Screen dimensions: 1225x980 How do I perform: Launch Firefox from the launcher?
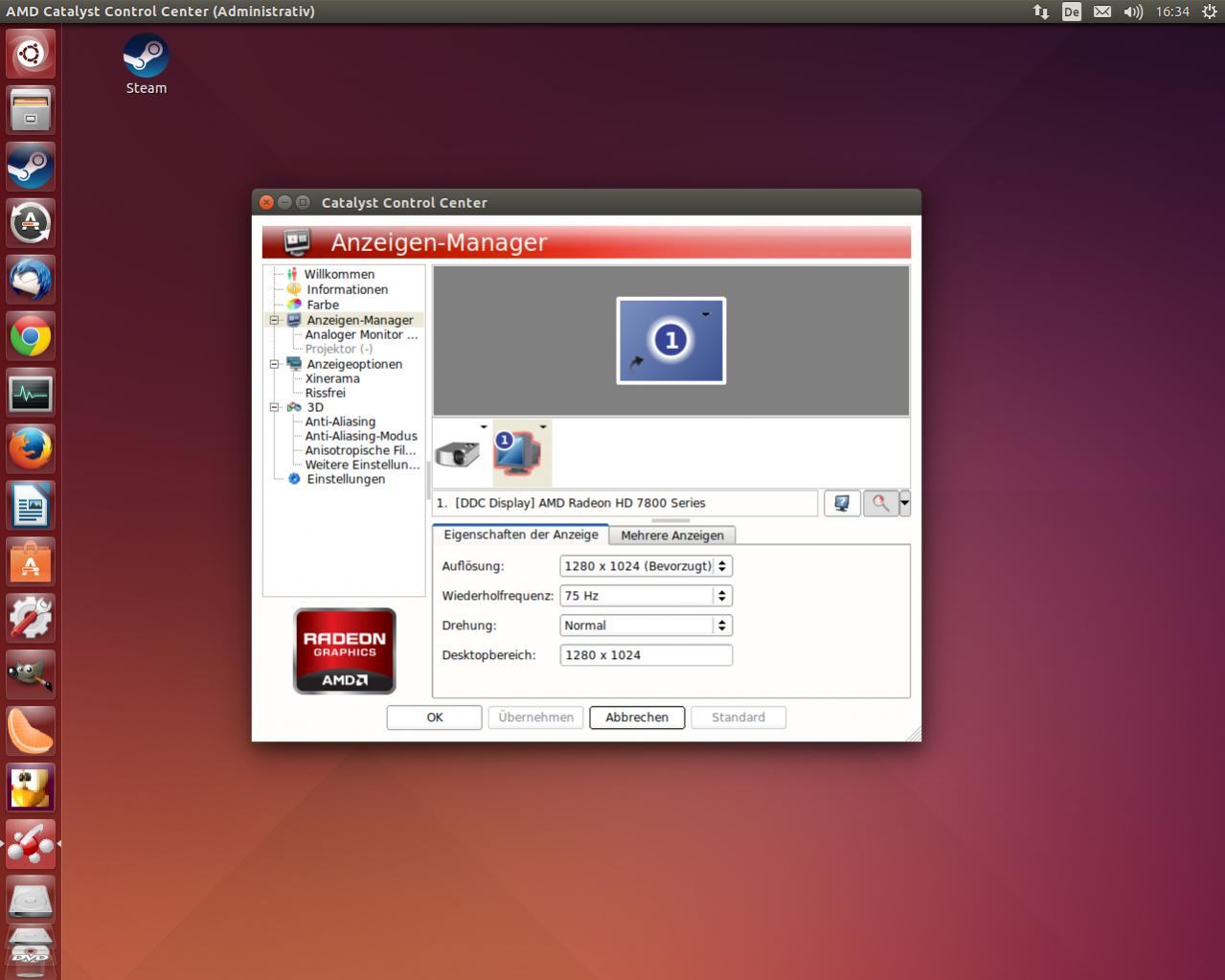[x=31, y=449]
